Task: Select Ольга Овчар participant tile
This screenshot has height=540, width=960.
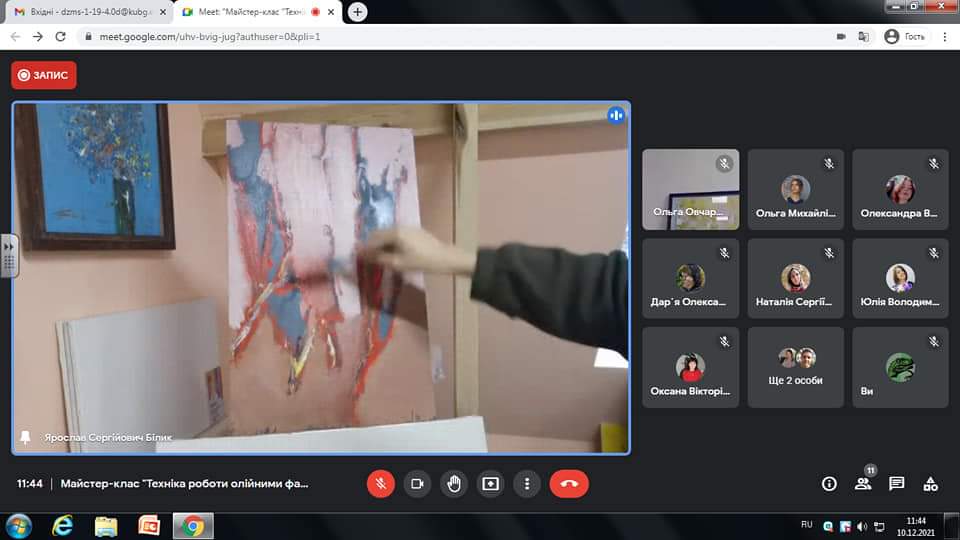Action: [691, 189]
